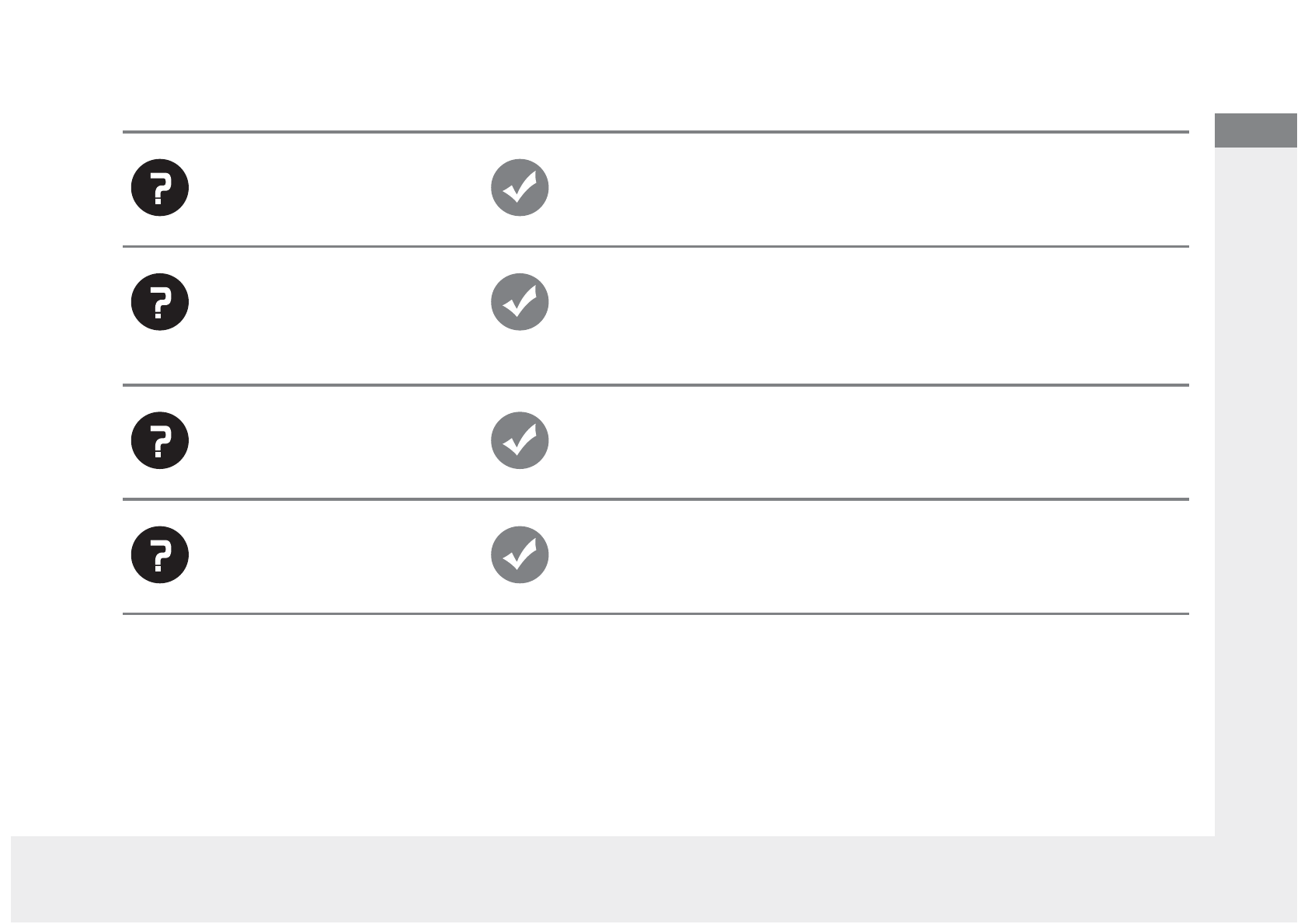Select the gray checkmark icon in second row
The width and height of the screenshot is (1308, 924).
520,302
